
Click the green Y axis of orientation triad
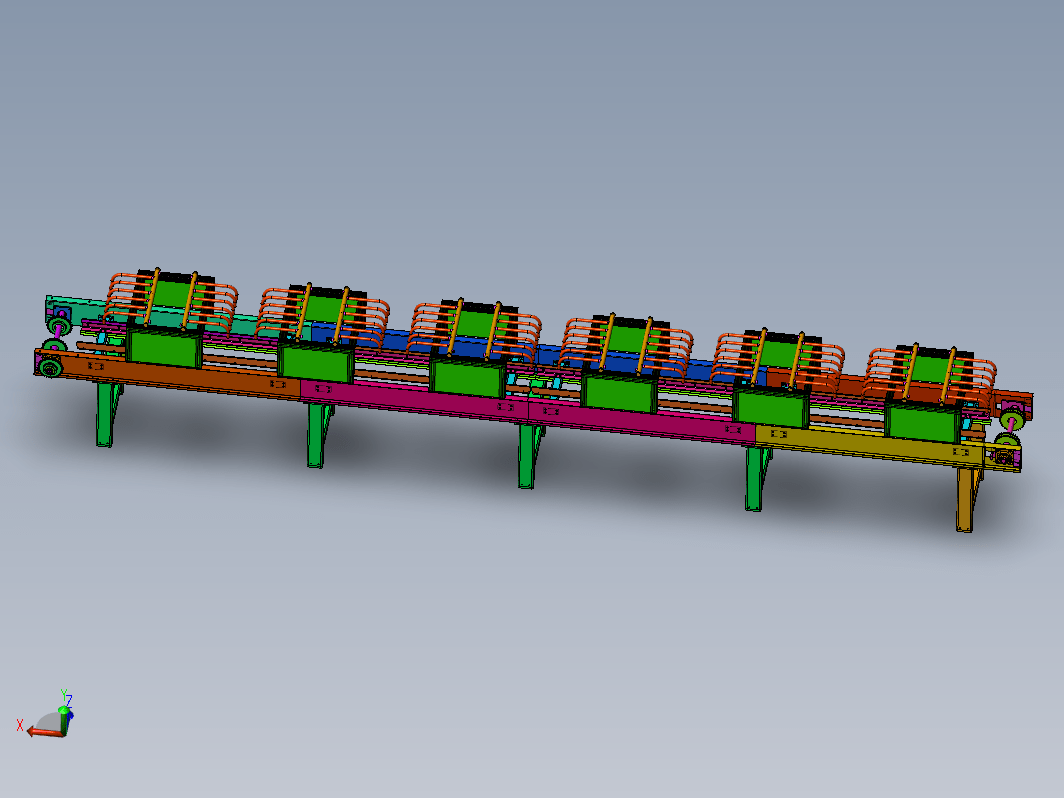62,721
